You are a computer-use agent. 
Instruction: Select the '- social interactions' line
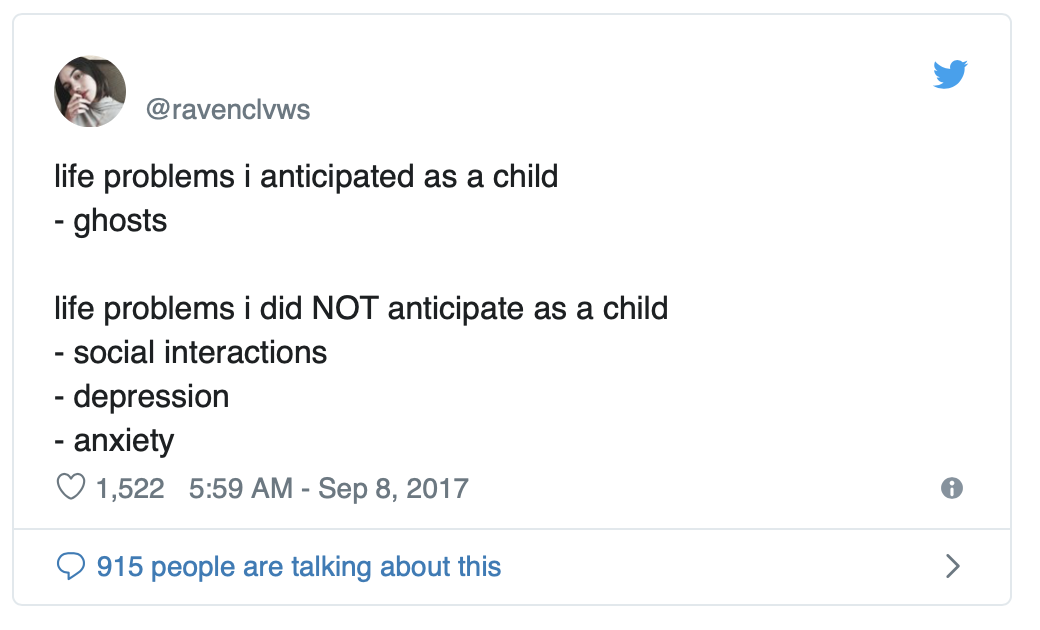pyautogui.click(x=190, y=353)
